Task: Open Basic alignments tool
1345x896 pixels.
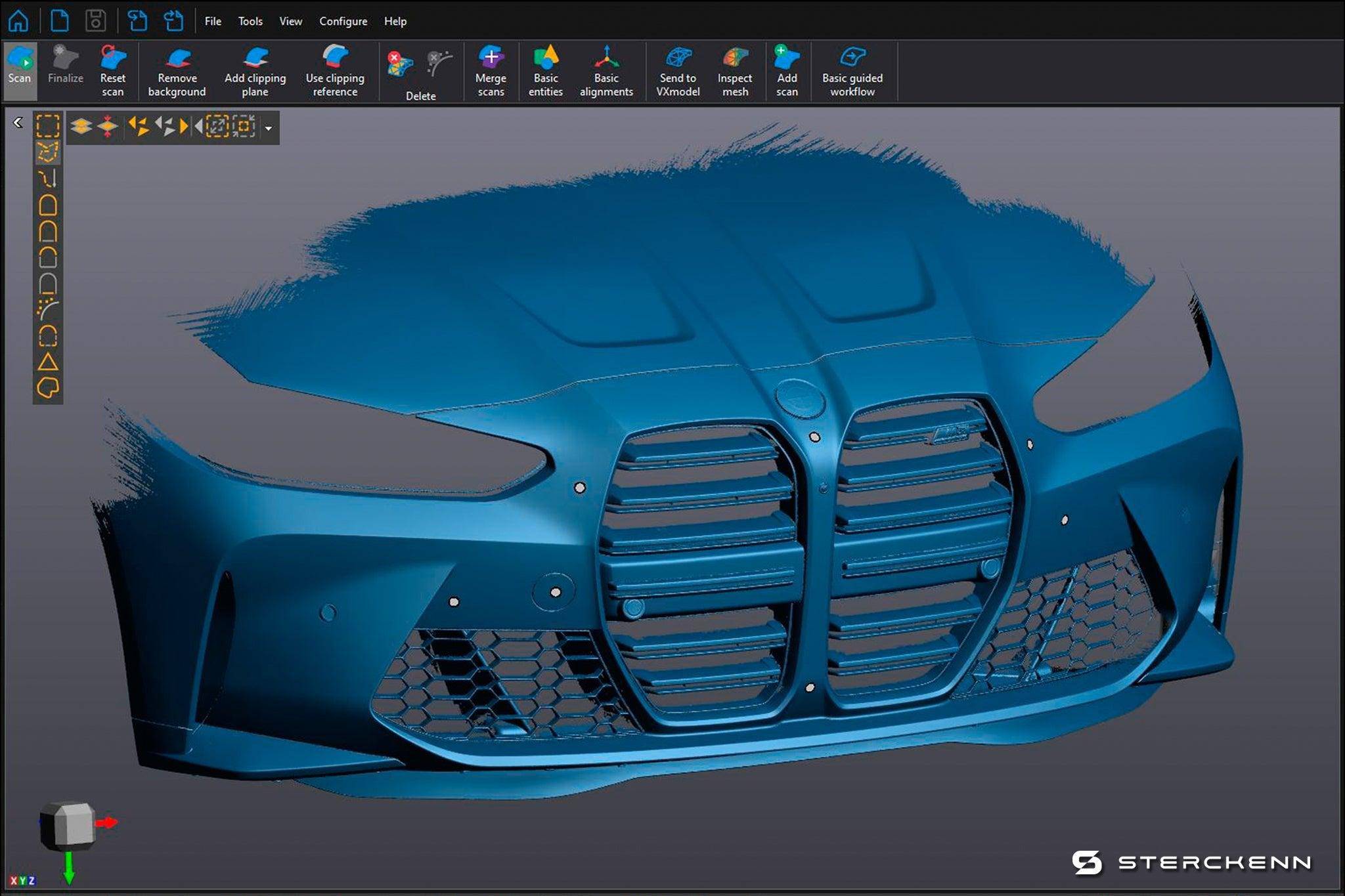Action: [606, 70]
